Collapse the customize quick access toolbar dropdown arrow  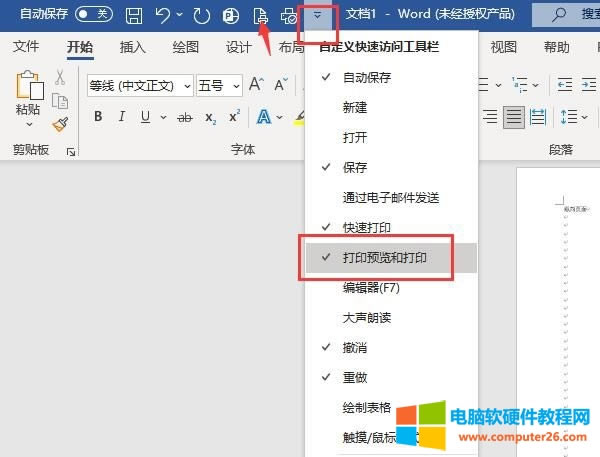(318, 16)
